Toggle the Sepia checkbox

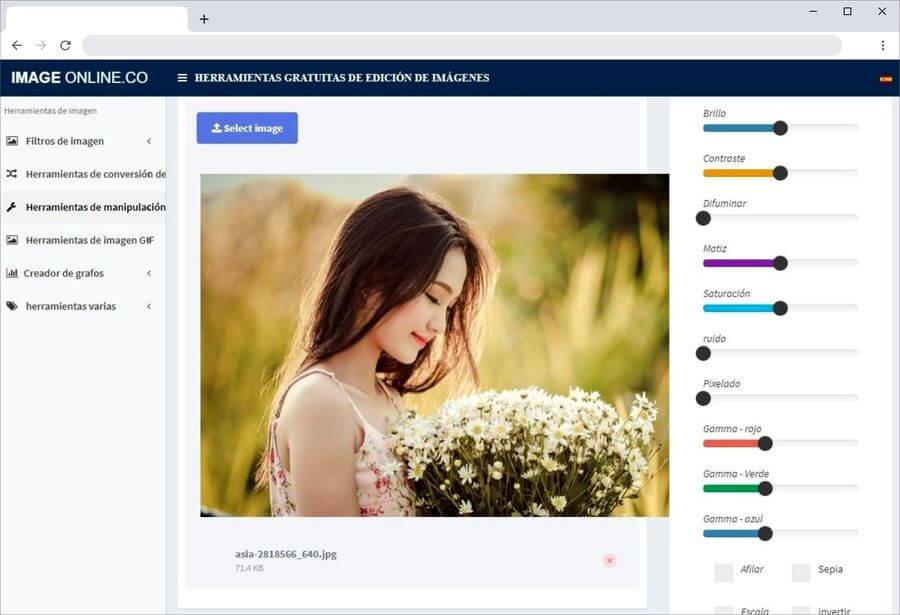801,573
